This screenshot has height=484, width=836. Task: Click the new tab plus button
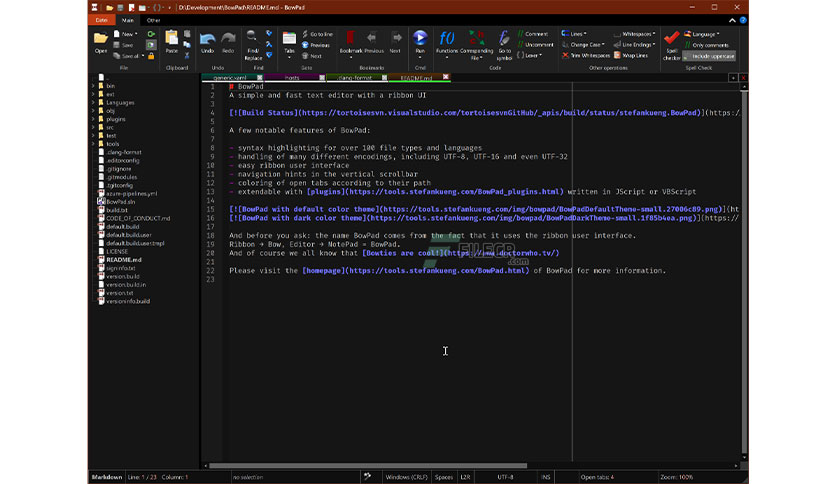pos(733,78)
